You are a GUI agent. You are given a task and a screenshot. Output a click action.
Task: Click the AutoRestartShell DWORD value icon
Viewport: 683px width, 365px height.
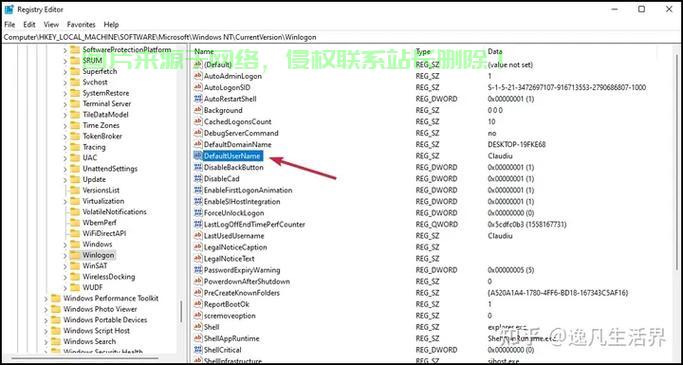[198, 99]
